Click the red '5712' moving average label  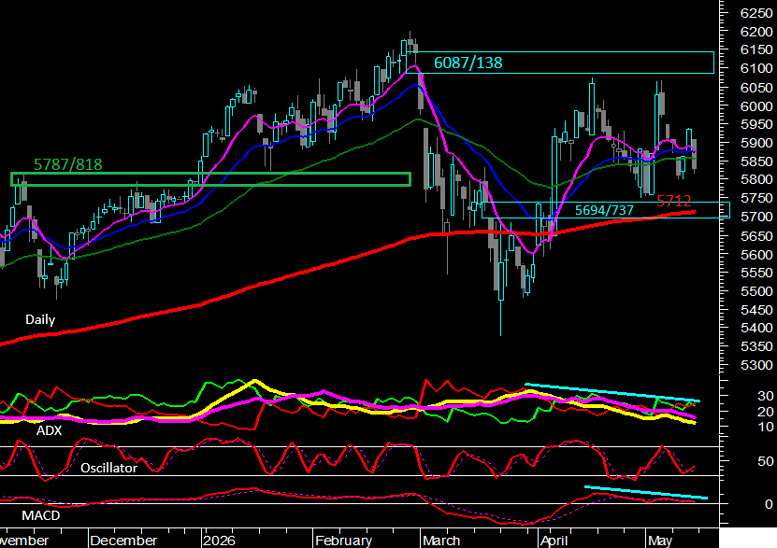tap(673, 201)
